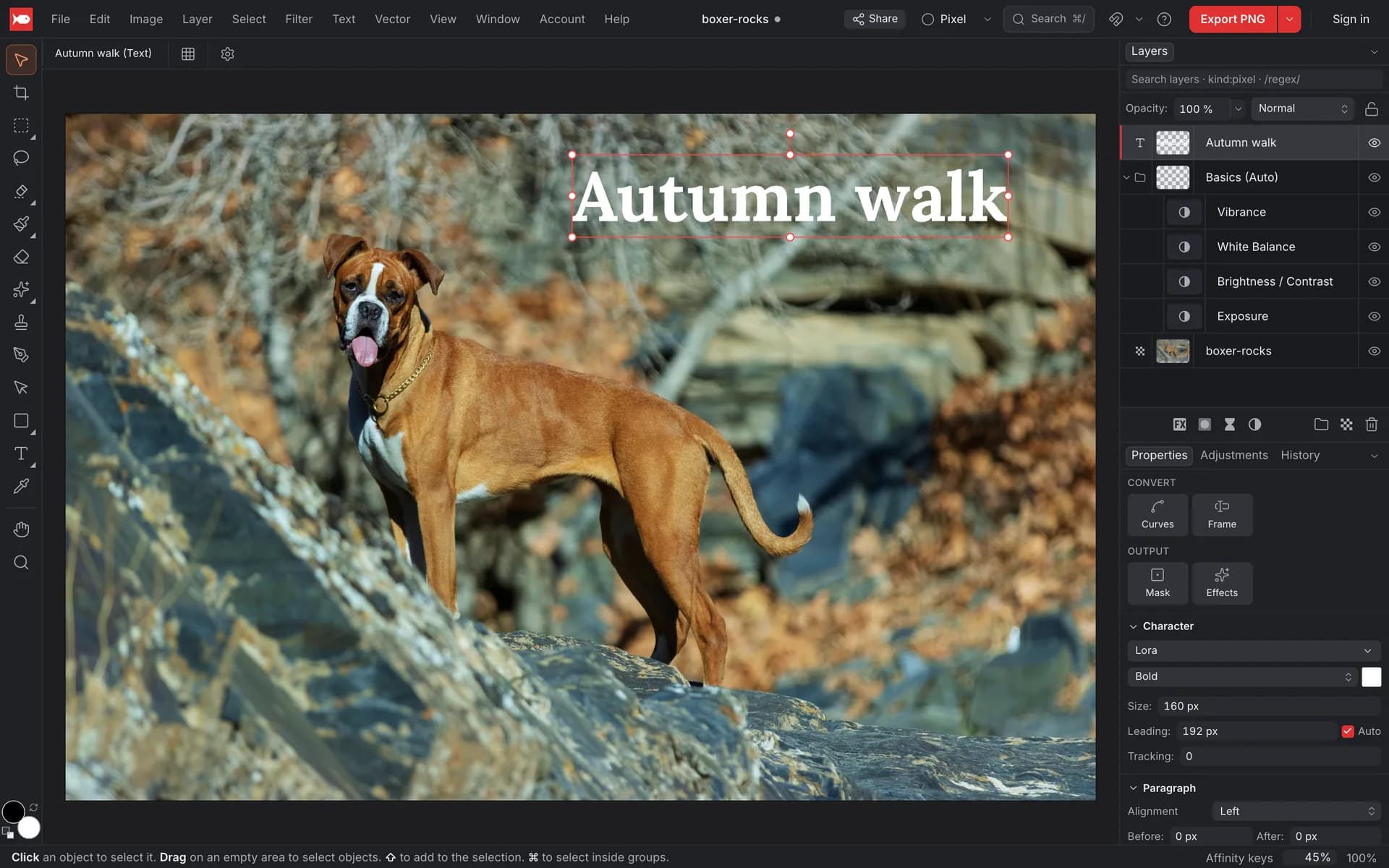Open the Filter menu
Screen dimensions: 1389x868
click(299, 19)
